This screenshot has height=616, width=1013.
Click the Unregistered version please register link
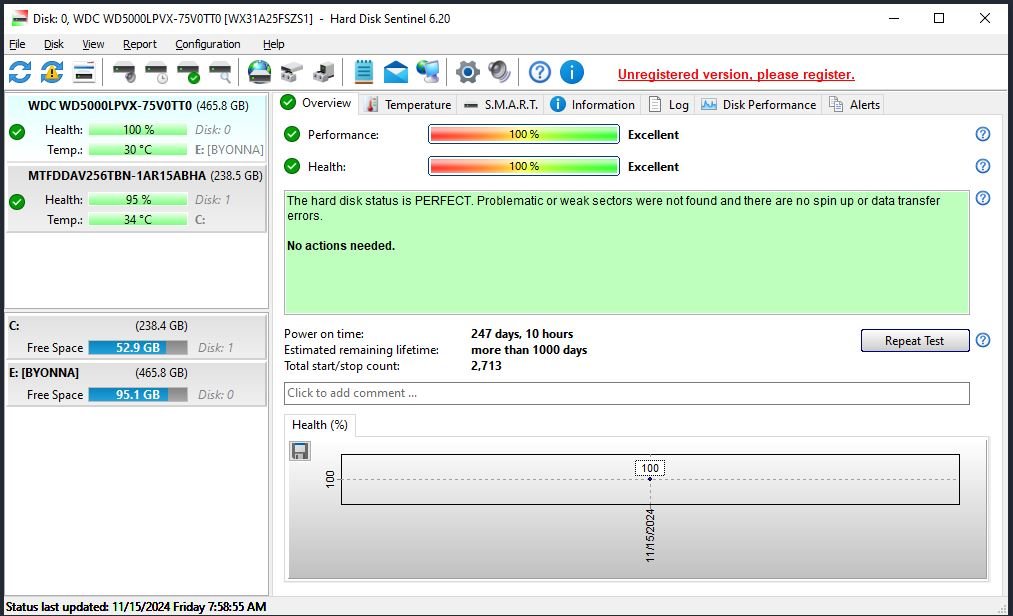736,74
